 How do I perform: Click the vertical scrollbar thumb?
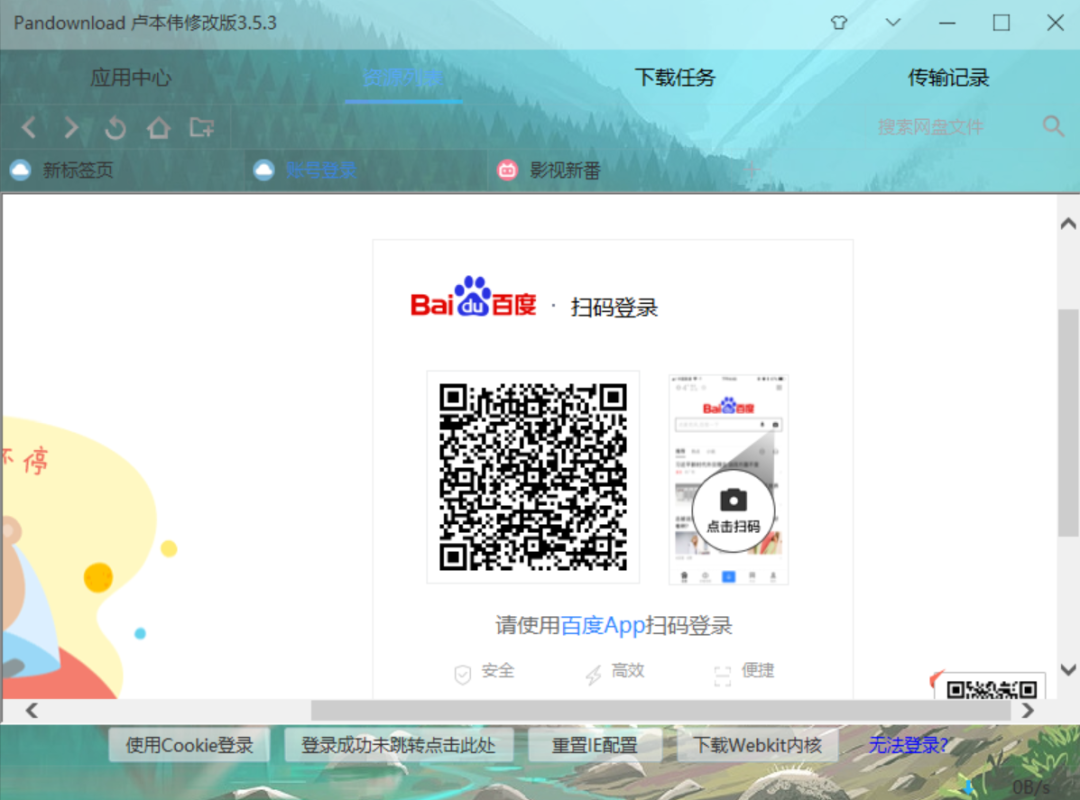point(1068,422)
